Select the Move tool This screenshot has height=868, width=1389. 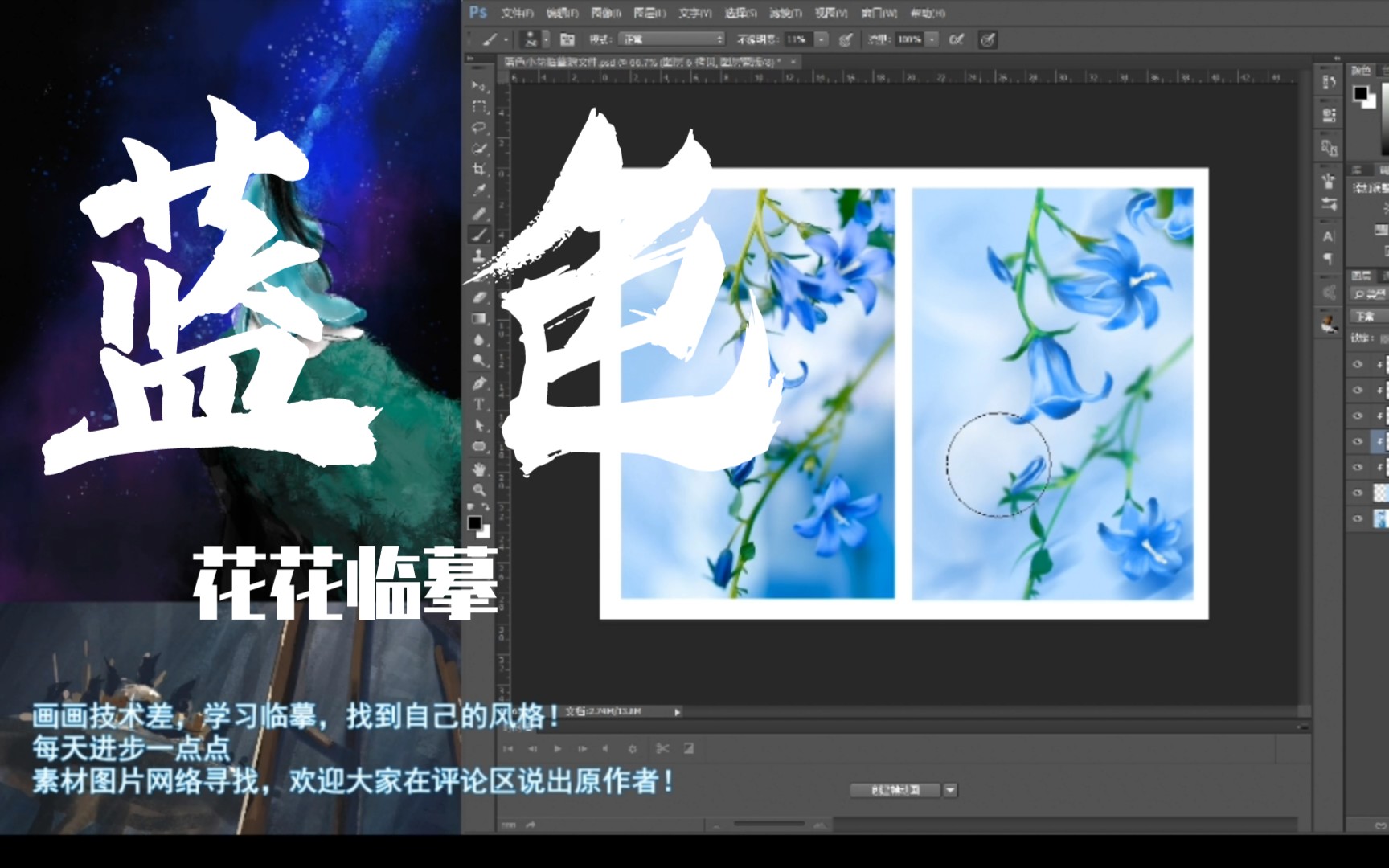coord(479,86)
